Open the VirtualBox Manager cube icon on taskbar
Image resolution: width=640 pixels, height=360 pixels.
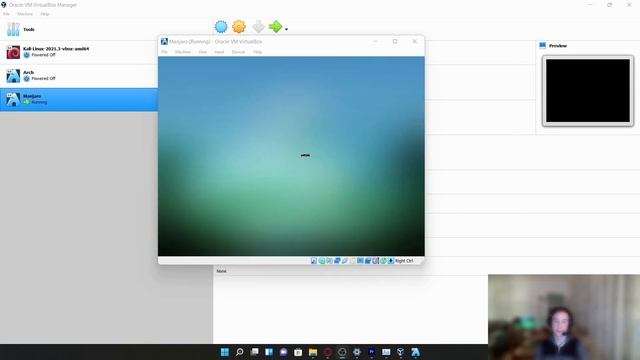coord(400,352)
